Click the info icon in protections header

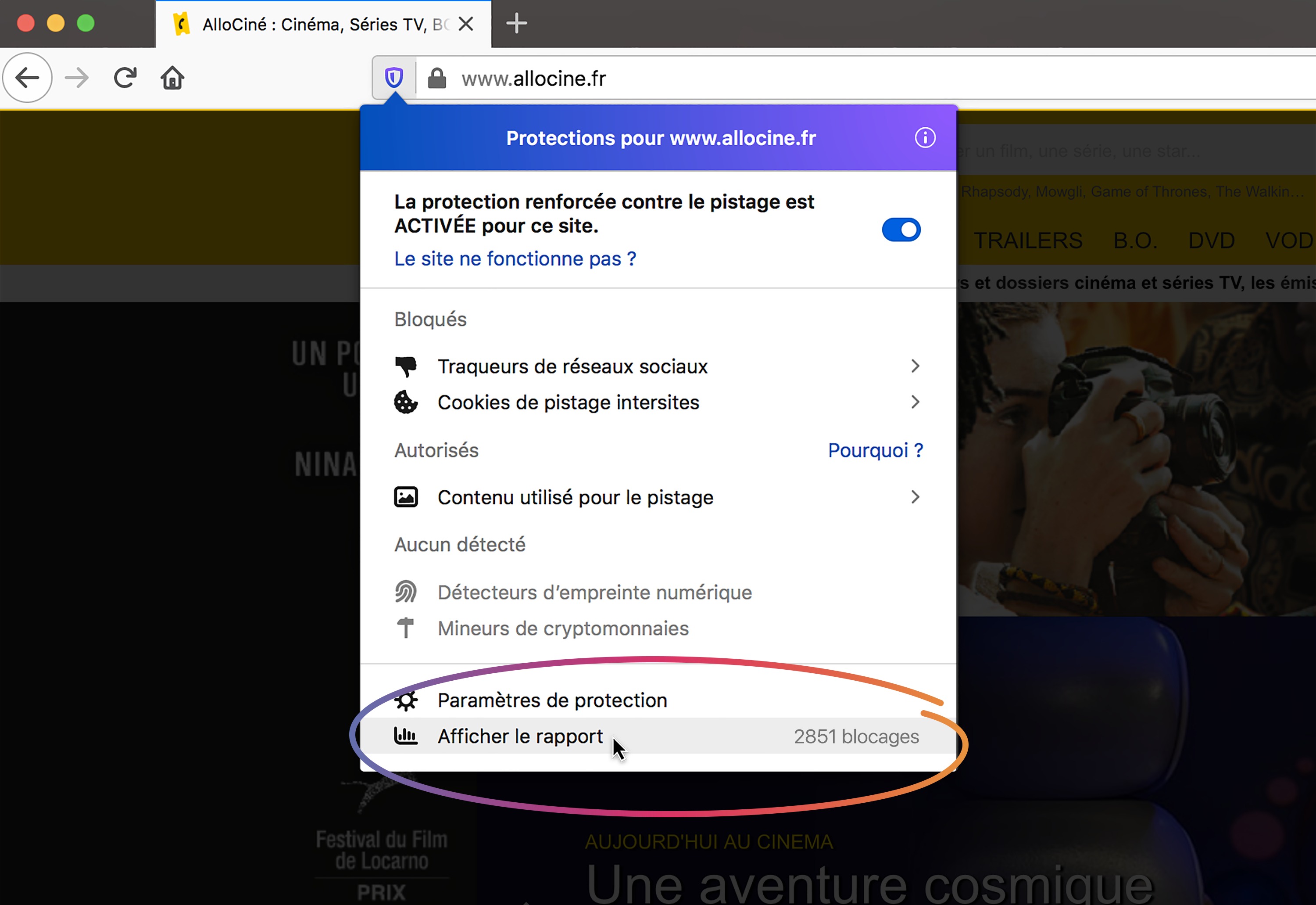click(x=925, y=138)
